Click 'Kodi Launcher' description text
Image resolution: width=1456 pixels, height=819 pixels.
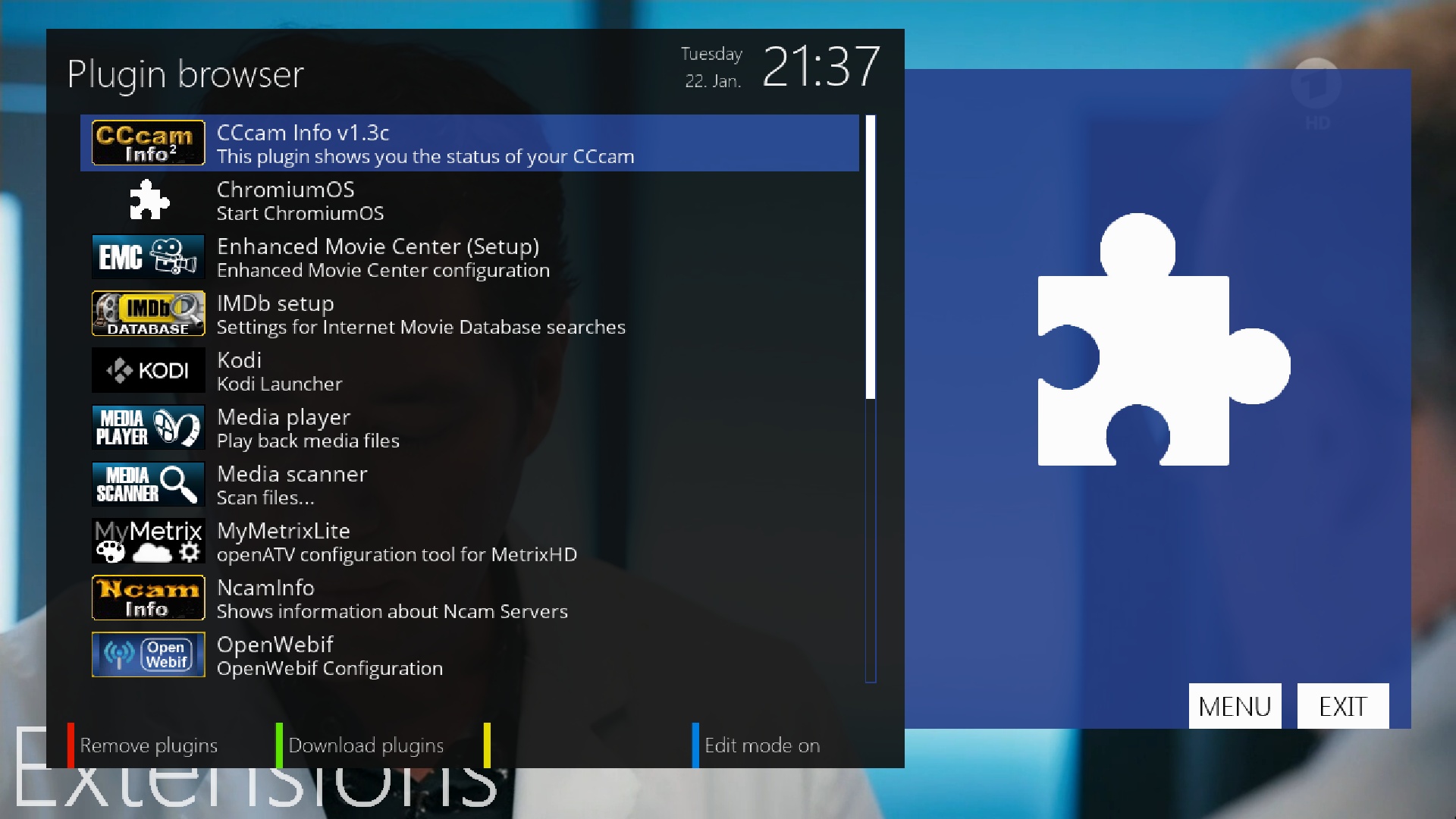(x=279, y=384)
